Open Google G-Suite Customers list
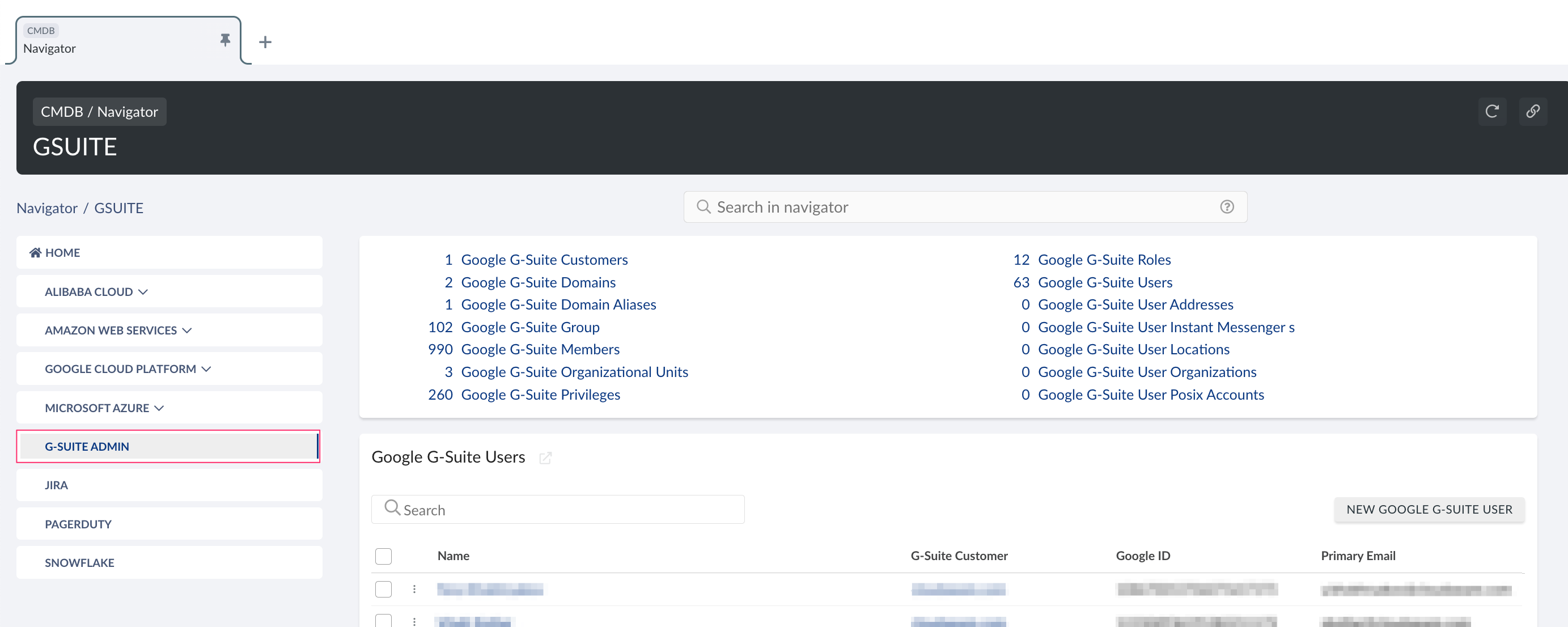 (544, 260)
